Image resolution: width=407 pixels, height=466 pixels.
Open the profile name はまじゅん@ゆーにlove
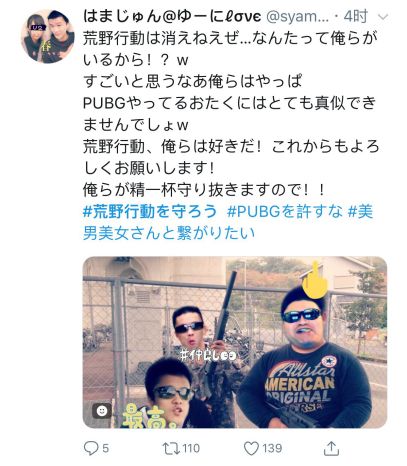point(172,16)
